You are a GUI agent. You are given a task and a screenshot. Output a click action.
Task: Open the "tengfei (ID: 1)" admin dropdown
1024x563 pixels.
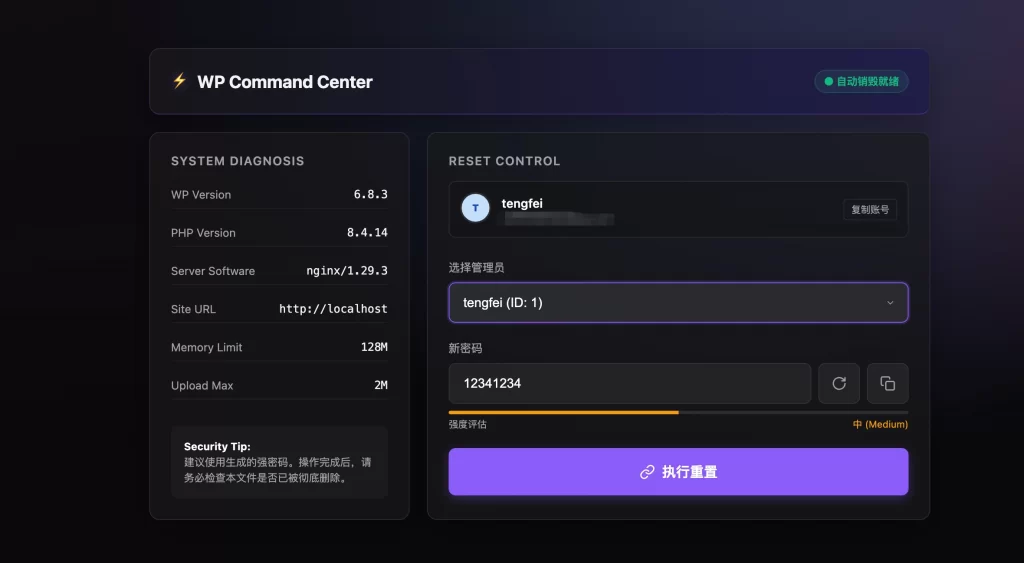pyautogui.click(x=677, y=303)
